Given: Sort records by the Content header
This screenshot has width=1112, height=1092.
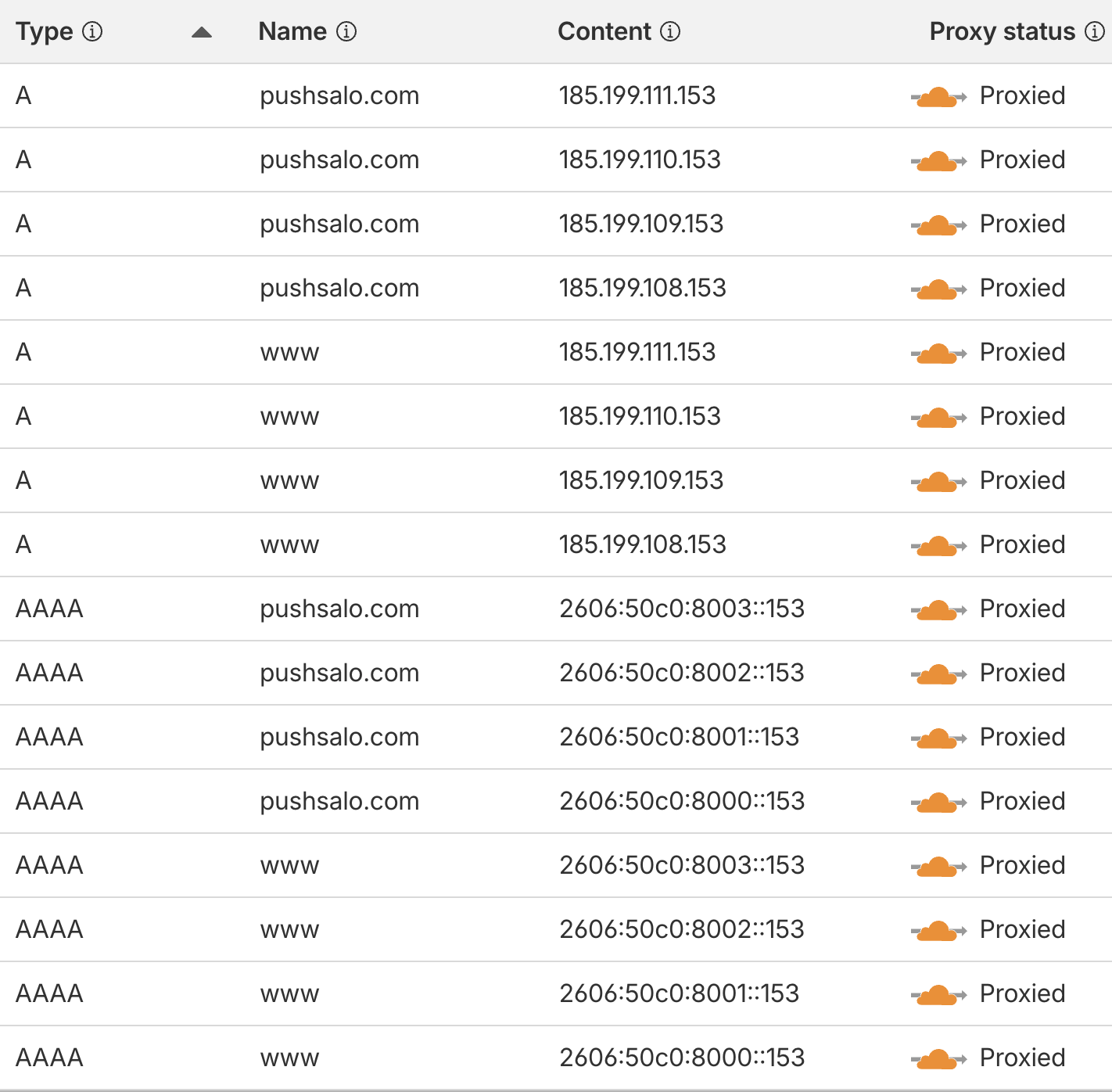Looking at the screenshot, I should tap(604, 31).
